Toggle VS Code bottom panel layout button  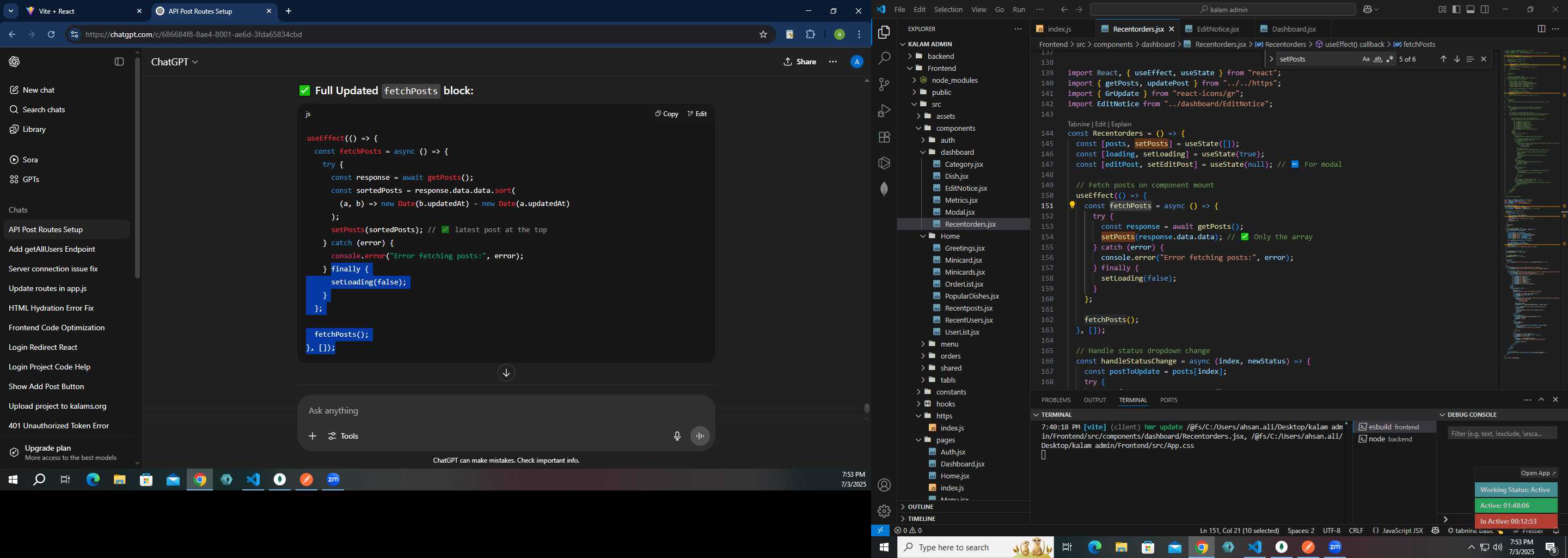pos(1471,9)
